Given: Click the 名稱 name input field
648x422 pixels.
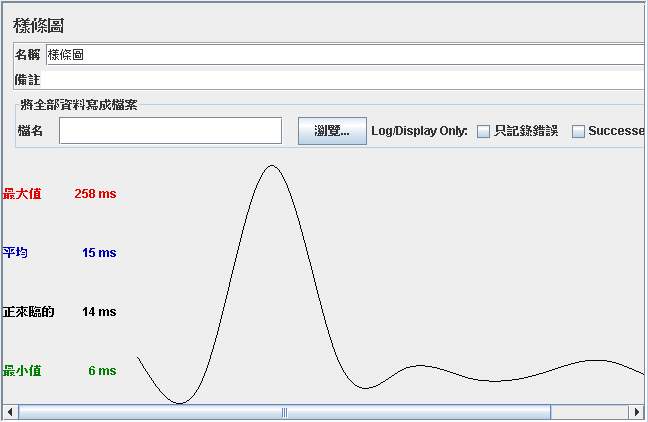Looking at the screenshot, I should point(346,55).
